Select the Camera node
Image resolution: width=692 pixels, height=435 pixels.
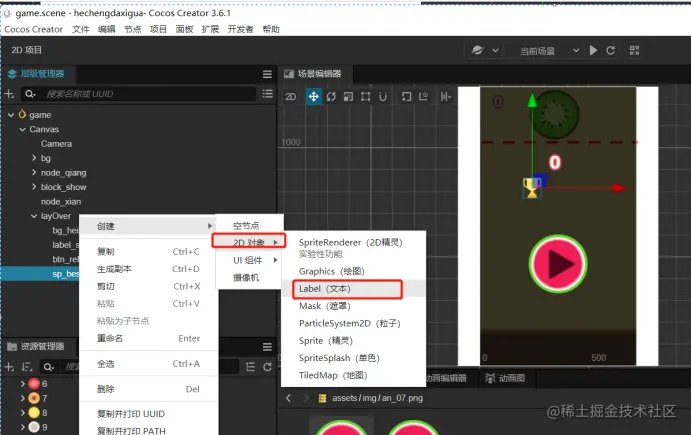coord(56,144)
